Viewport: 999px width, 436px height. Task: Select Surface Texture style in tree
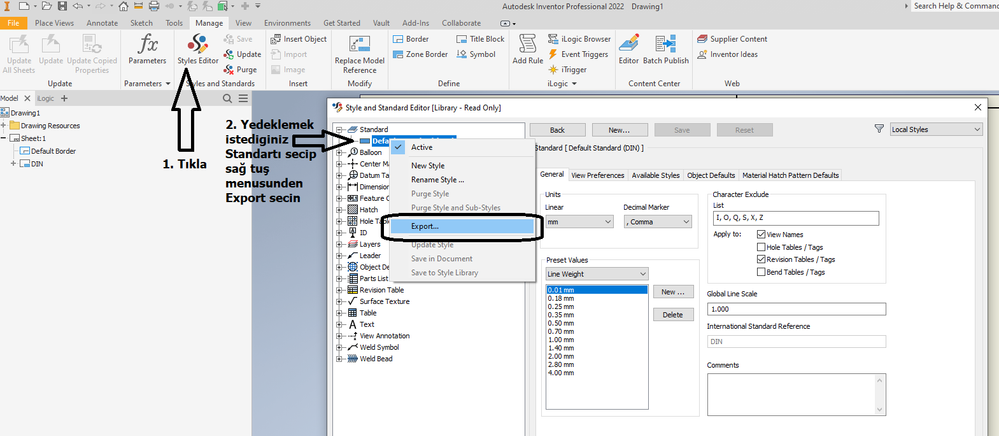pyautogui.click(x=384, y=302)
